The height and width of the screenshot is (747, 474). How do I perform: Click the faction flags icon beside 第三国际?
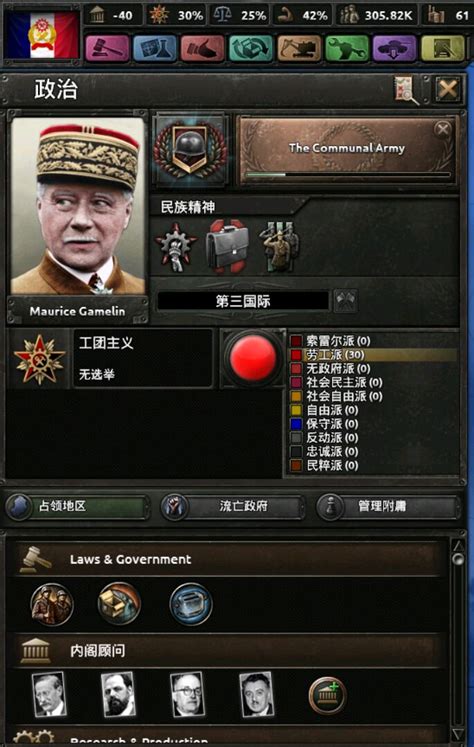coord(345,301)
